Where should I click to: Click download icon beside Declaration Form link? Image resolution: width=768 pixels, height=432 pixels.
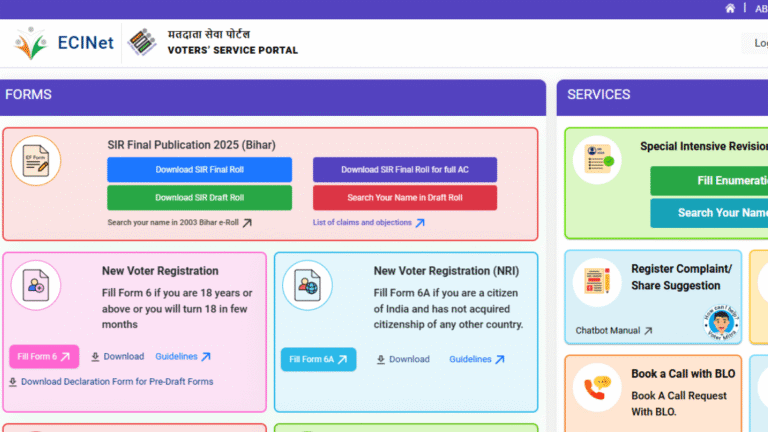[13, 382]
